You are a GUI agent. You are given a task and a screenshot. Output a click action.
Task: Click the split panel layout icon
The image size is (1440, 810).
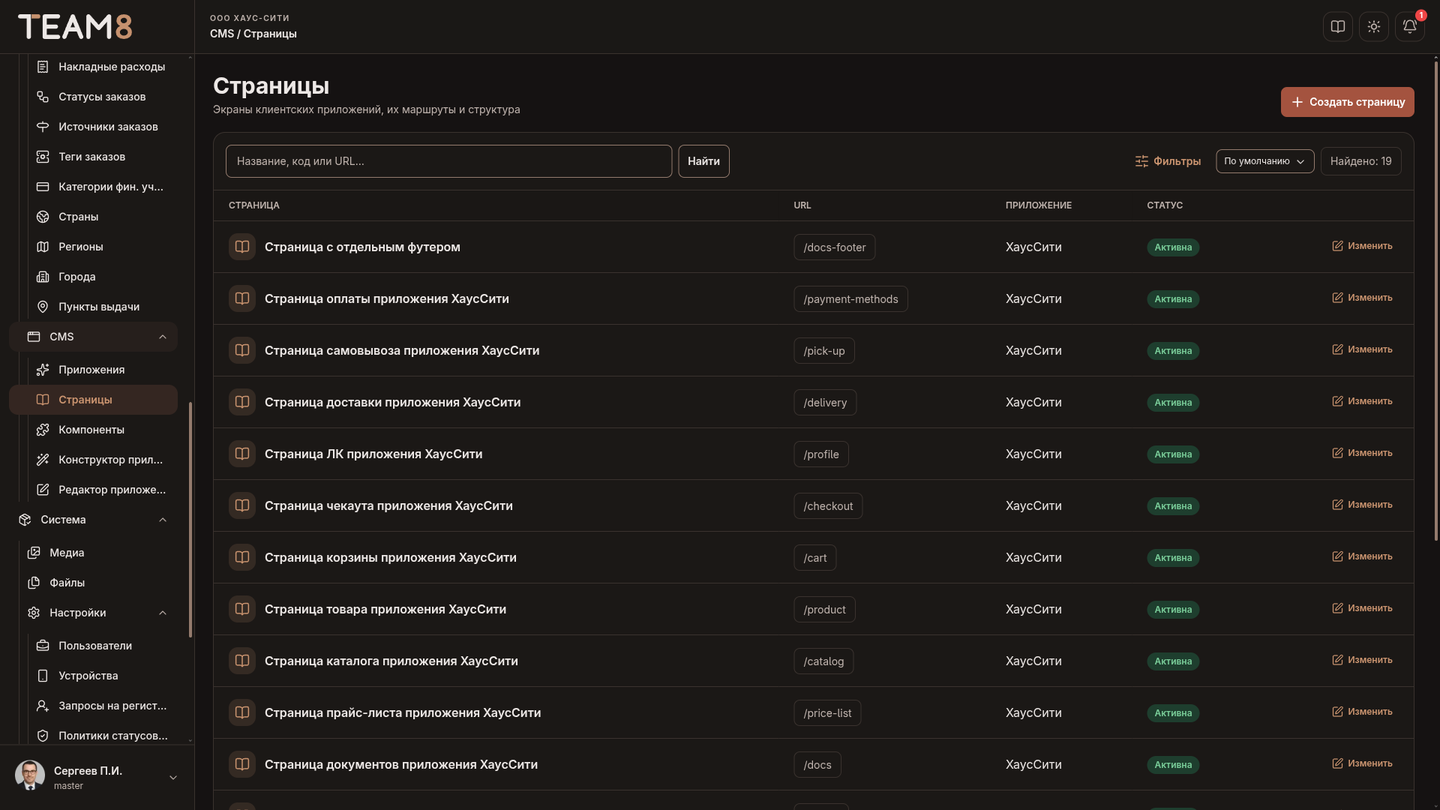pos(1338,27)
